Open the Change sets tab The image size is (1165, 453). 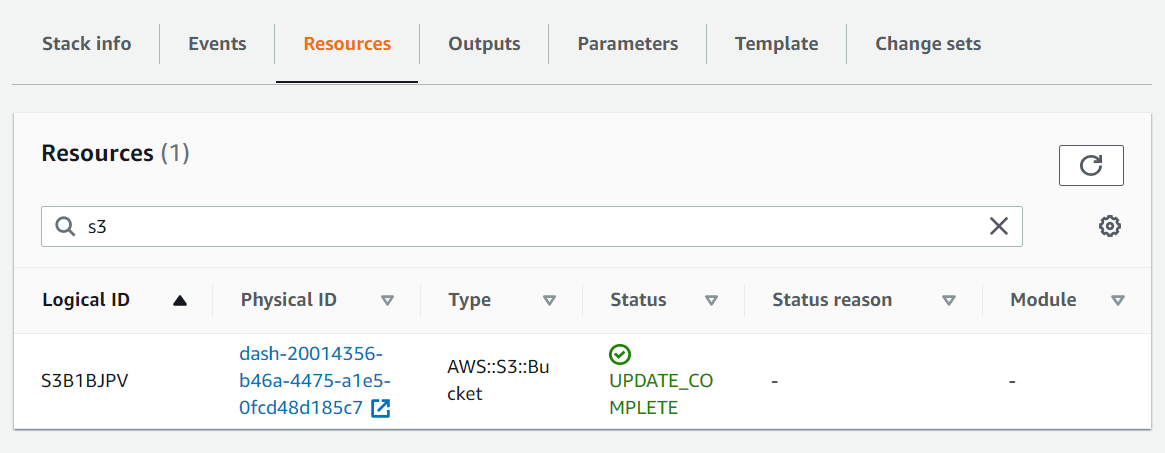[x=927, y=44]
